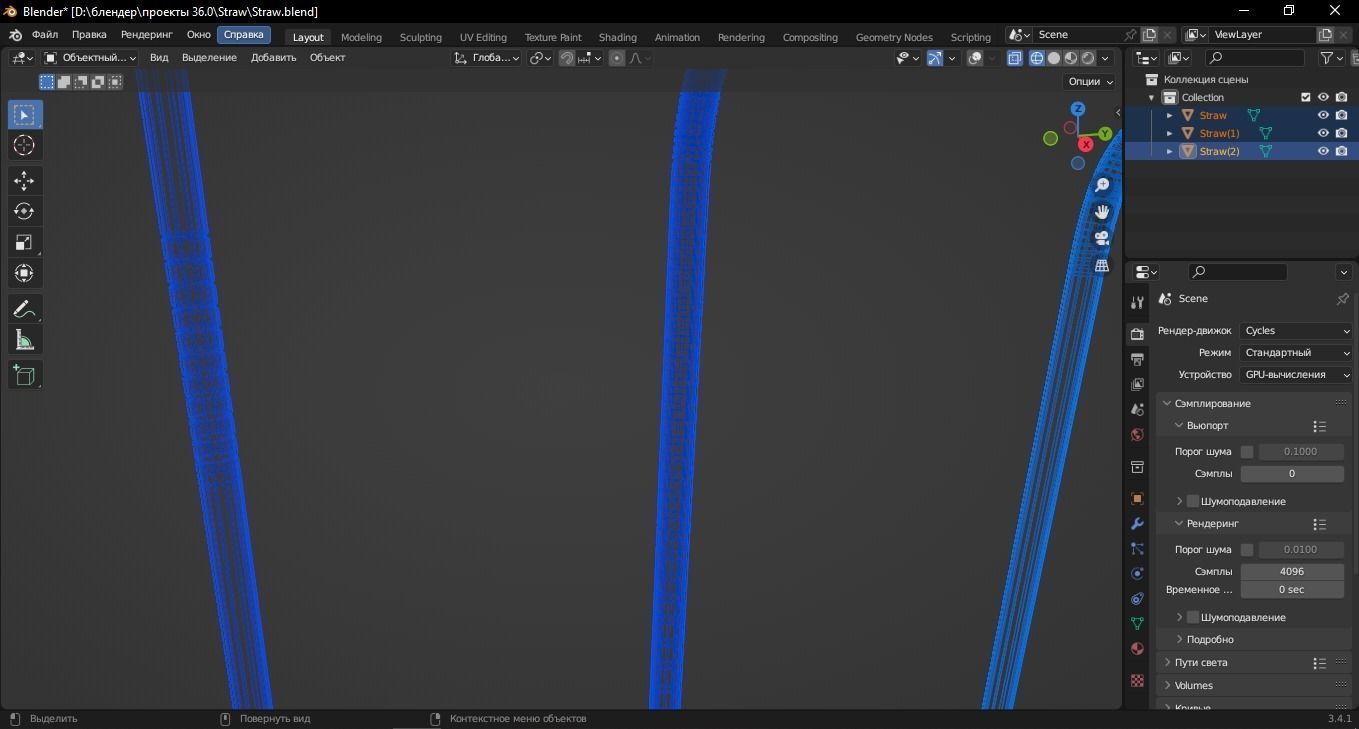Open Particles properties tab
The image size is (1359, 729).
[x=1137, y=548]
